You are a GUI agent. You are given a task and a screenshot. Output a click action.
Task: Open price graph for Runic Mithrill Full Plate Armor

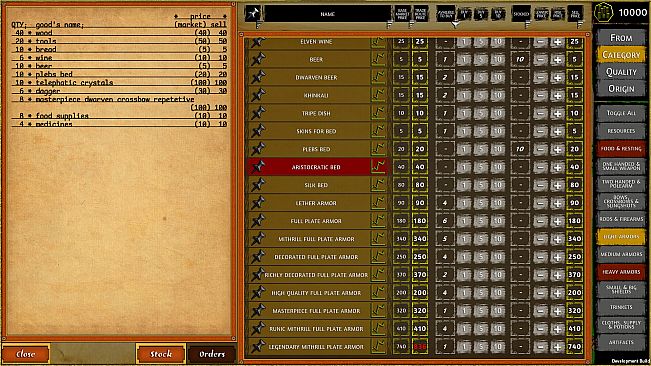point(378,328)
